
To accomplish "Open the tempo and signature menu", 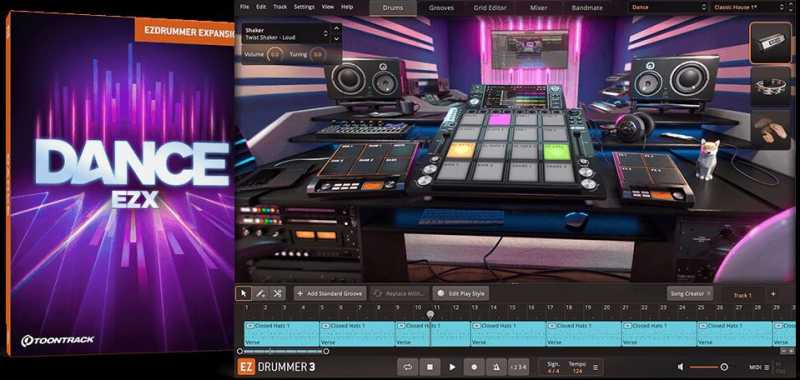I will coord(595,367).
